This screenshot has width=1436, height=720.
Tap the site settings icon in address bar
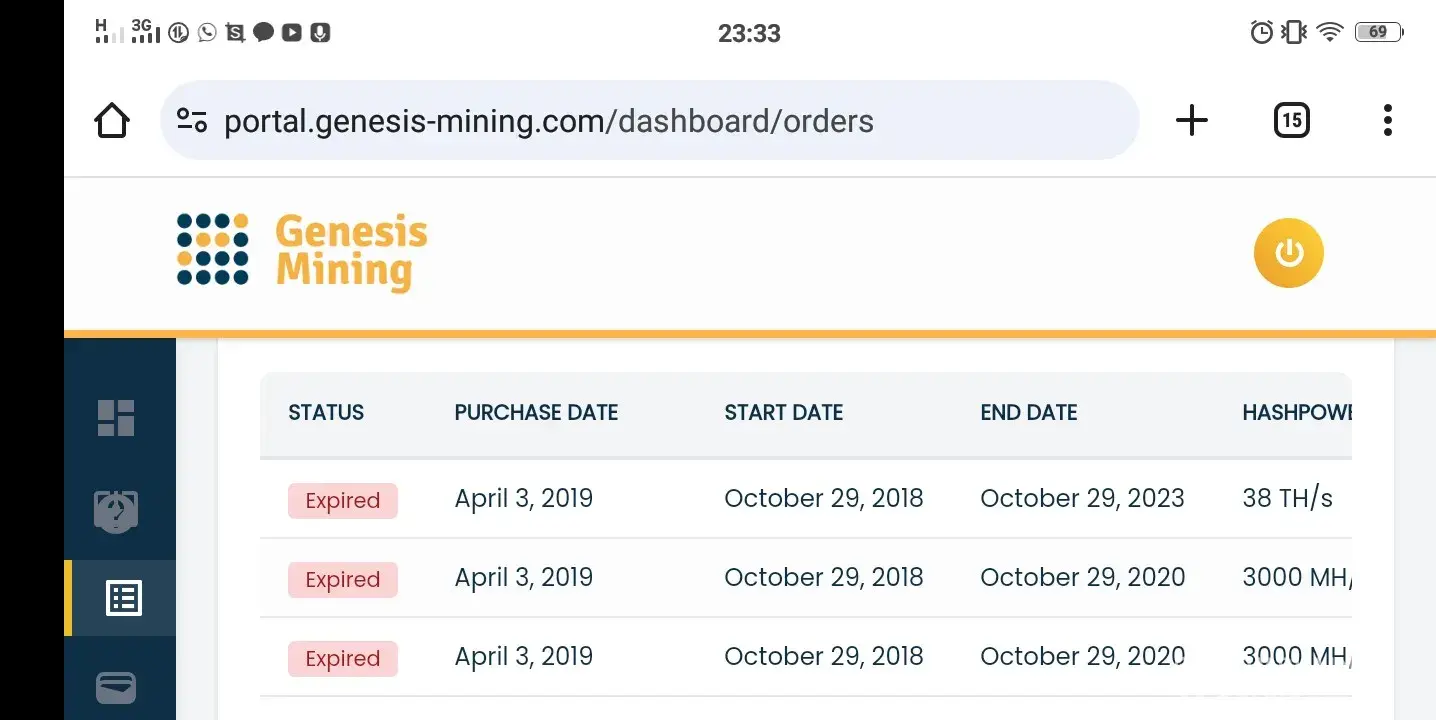click(192, 121)
